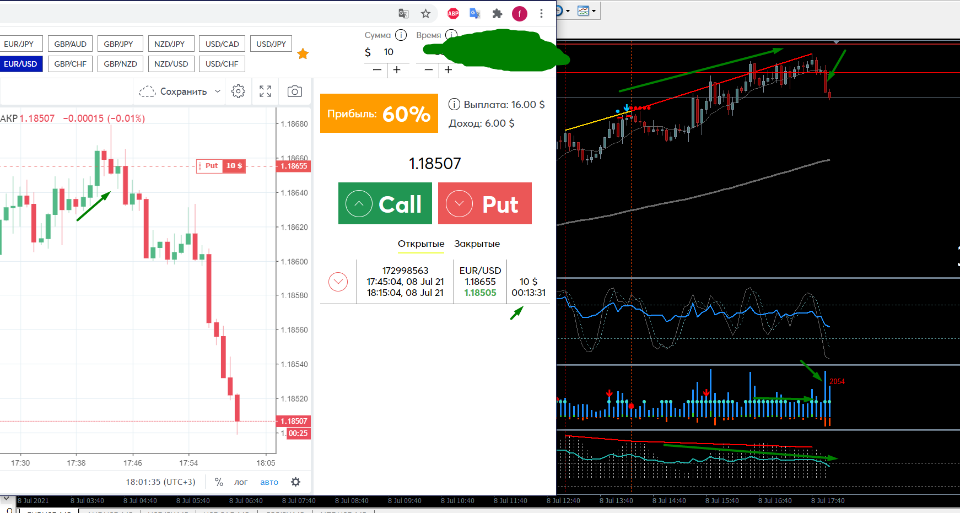Decrease the time with minus
The image size is (960, 513).
click(429, 70)
